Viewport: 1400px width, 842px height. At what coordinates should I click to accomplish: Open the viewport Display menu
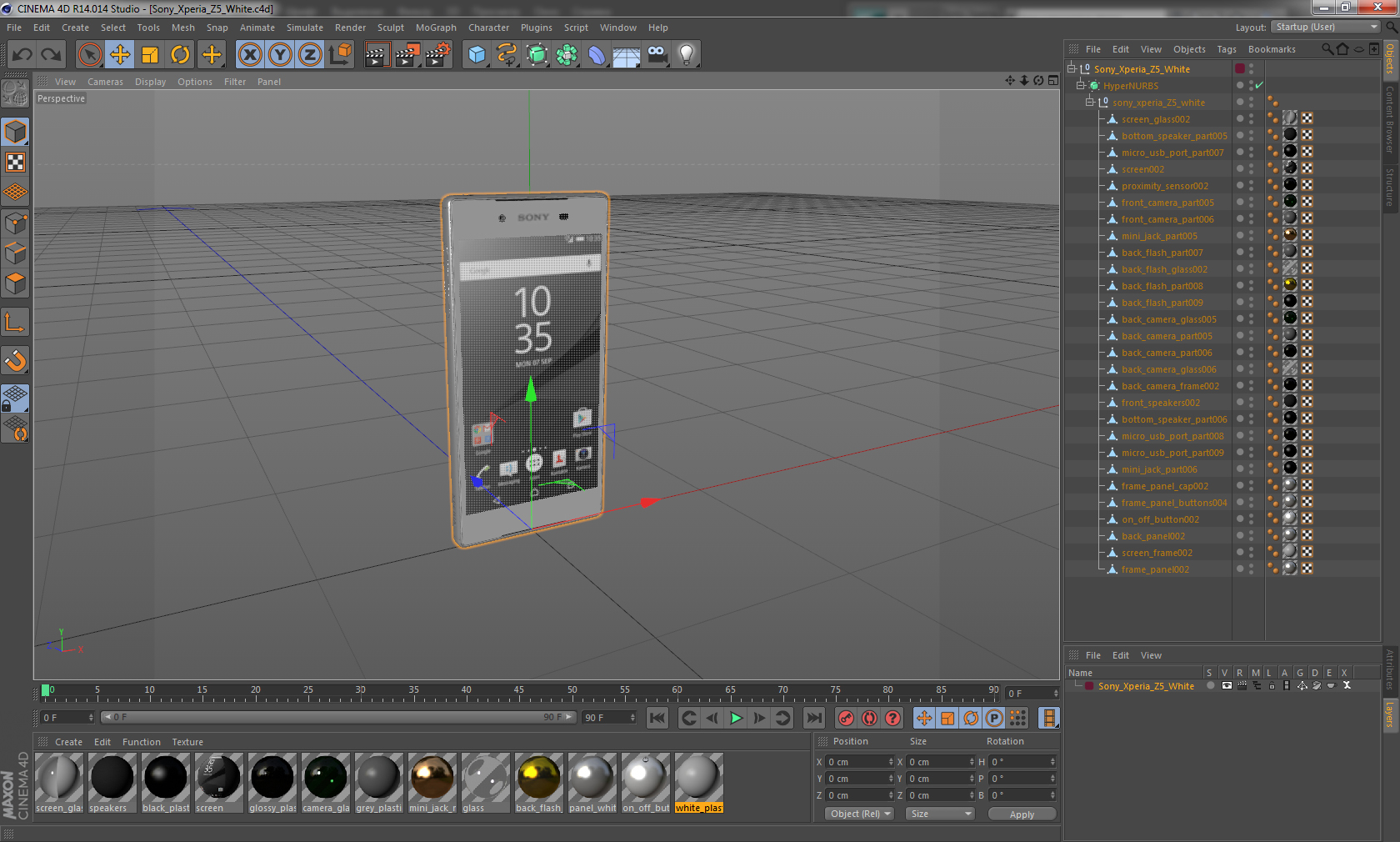(x=151, y=82)
